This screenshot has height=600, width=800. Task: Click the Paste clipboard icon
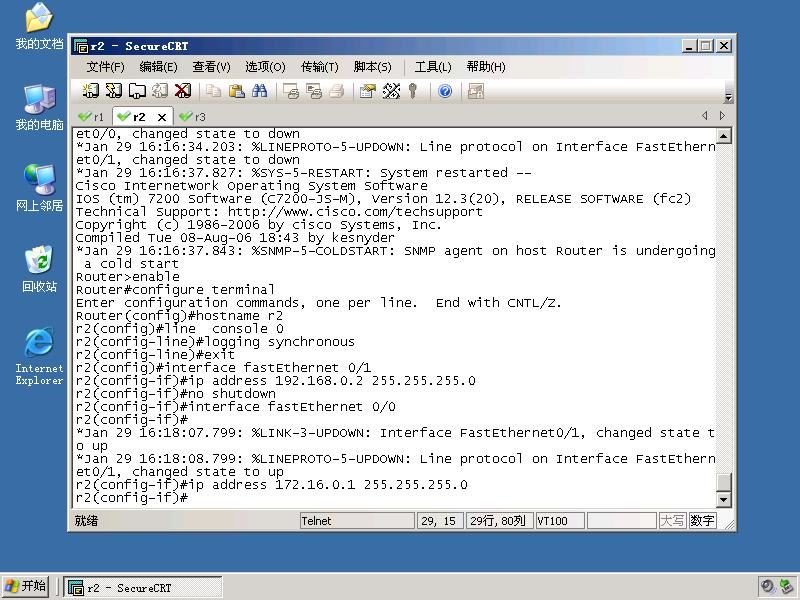pyautogui.click(x=236, y=91)
